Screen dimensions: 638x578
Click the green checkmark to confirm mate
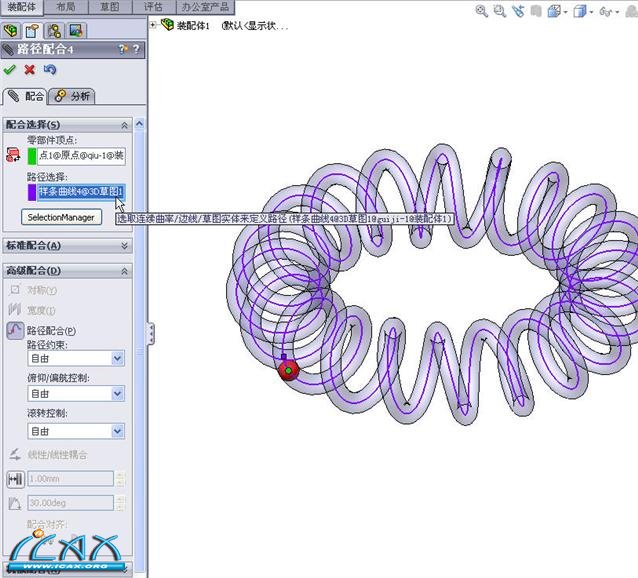10,70
